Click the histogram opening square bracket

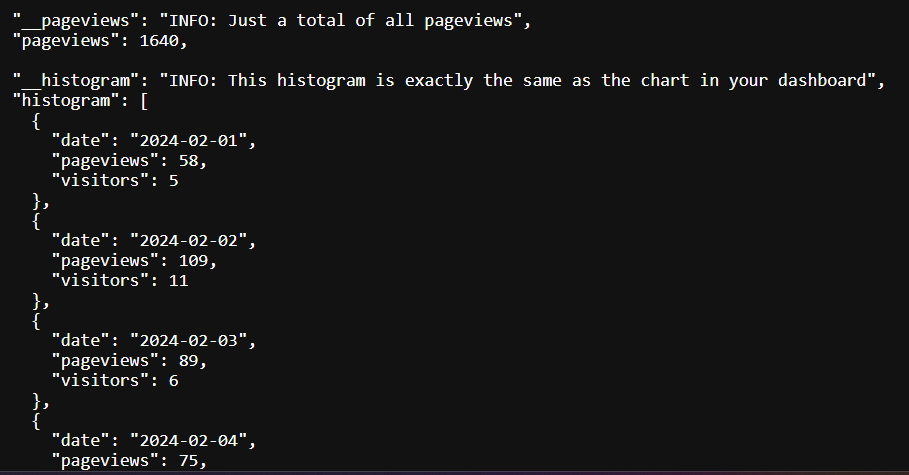pyautogui.click(x=144, y=101)
